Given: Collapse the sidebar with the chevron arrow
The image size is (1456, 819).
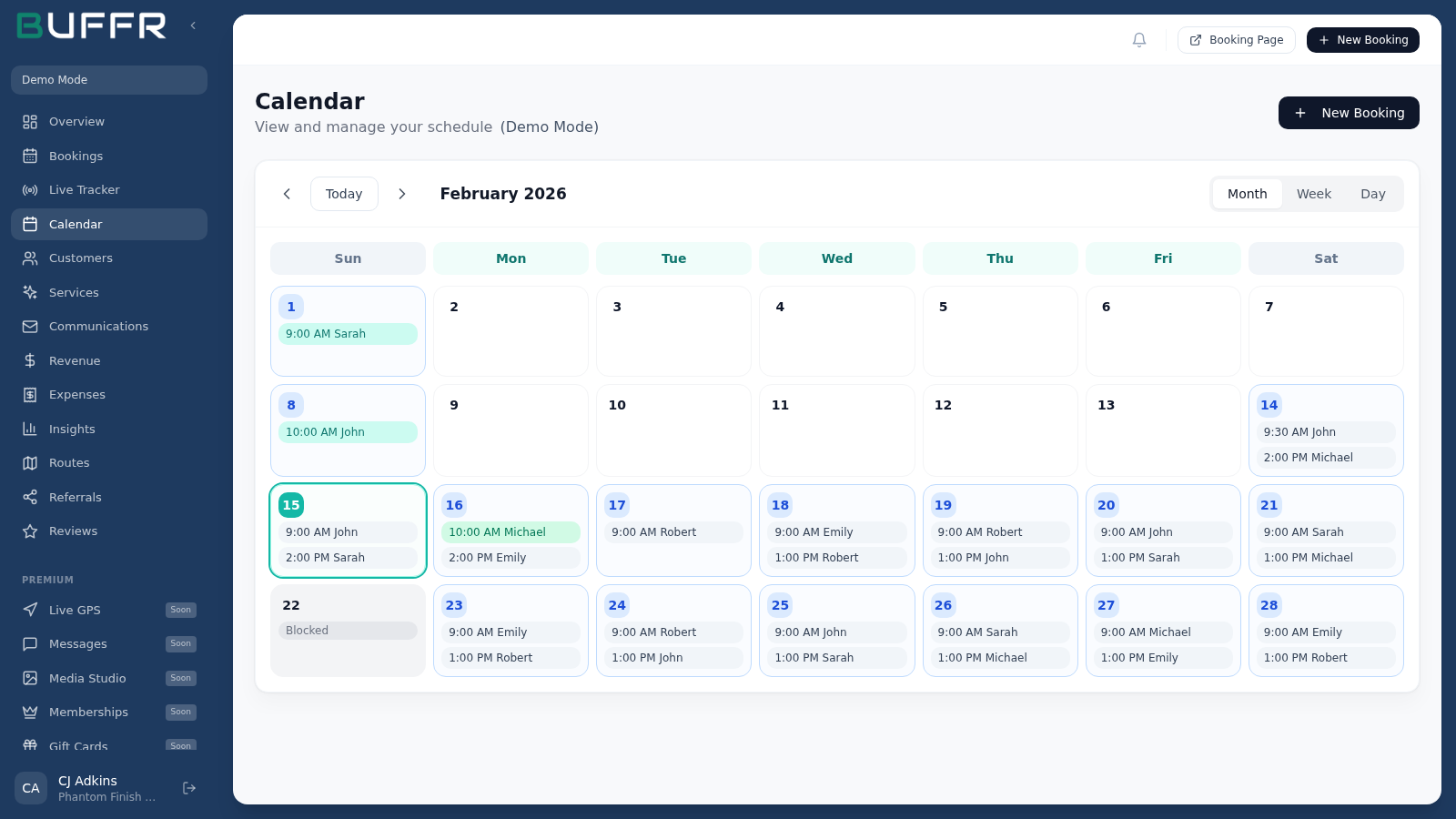Looking at the screenshot, I should pyautogui.click(x=193, y=25).
